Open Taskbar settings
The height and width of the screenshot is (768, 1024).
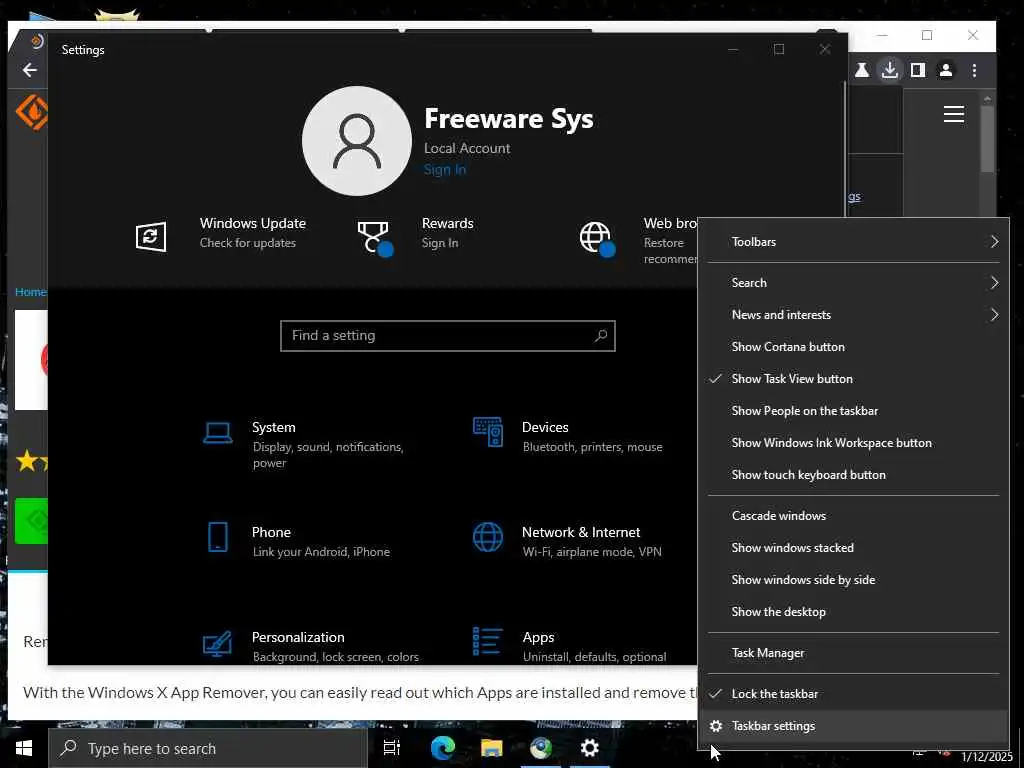point(854,726)
